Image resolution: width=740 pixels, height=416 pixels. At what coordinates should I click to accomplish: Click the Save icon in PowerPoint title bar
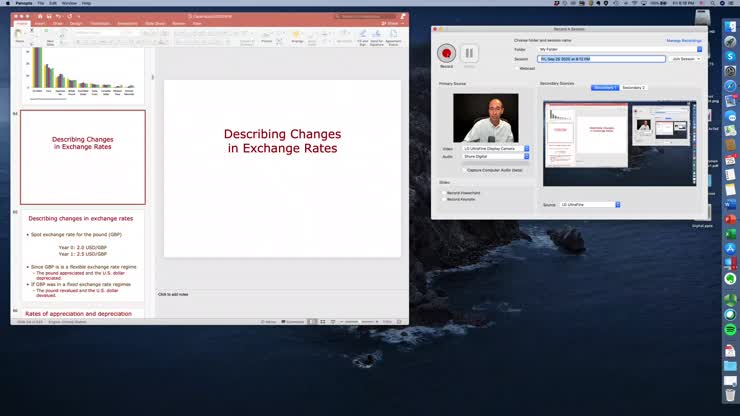click(x=49, y=16)
